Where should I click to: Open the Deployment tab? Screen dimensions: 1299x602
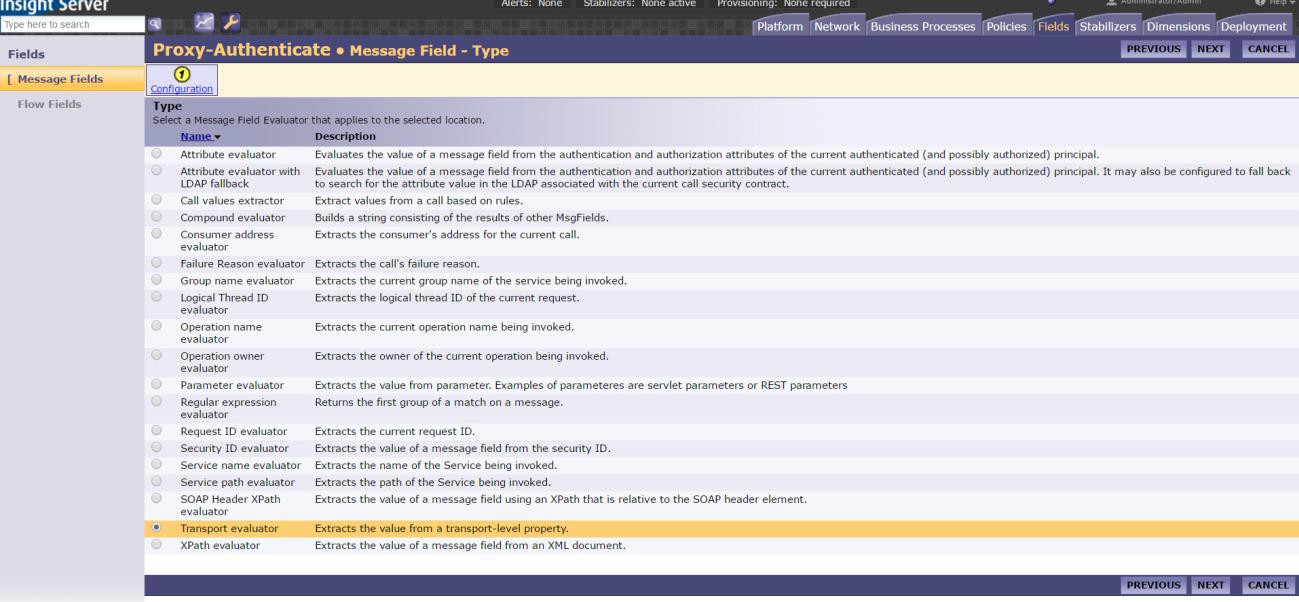point(1252,27)
